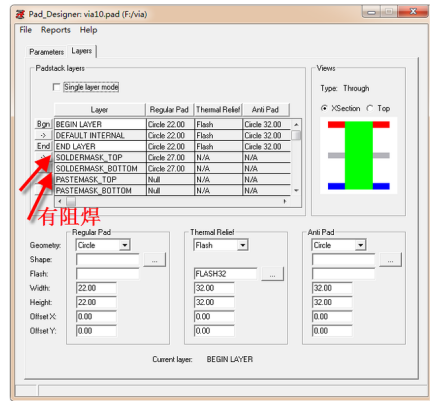Select the Top view radio button

tap(370, 108)
